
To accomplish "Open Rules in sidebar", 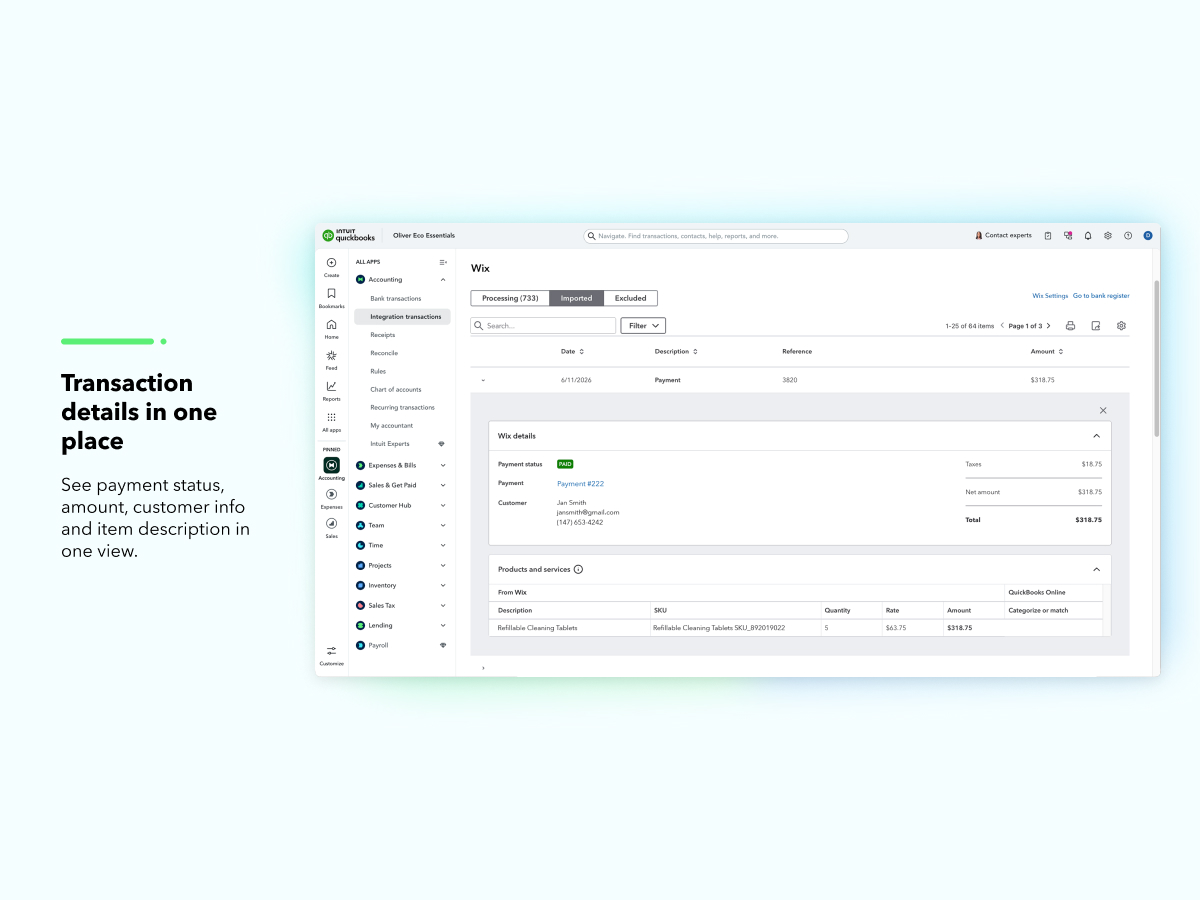I will [378, 371].
